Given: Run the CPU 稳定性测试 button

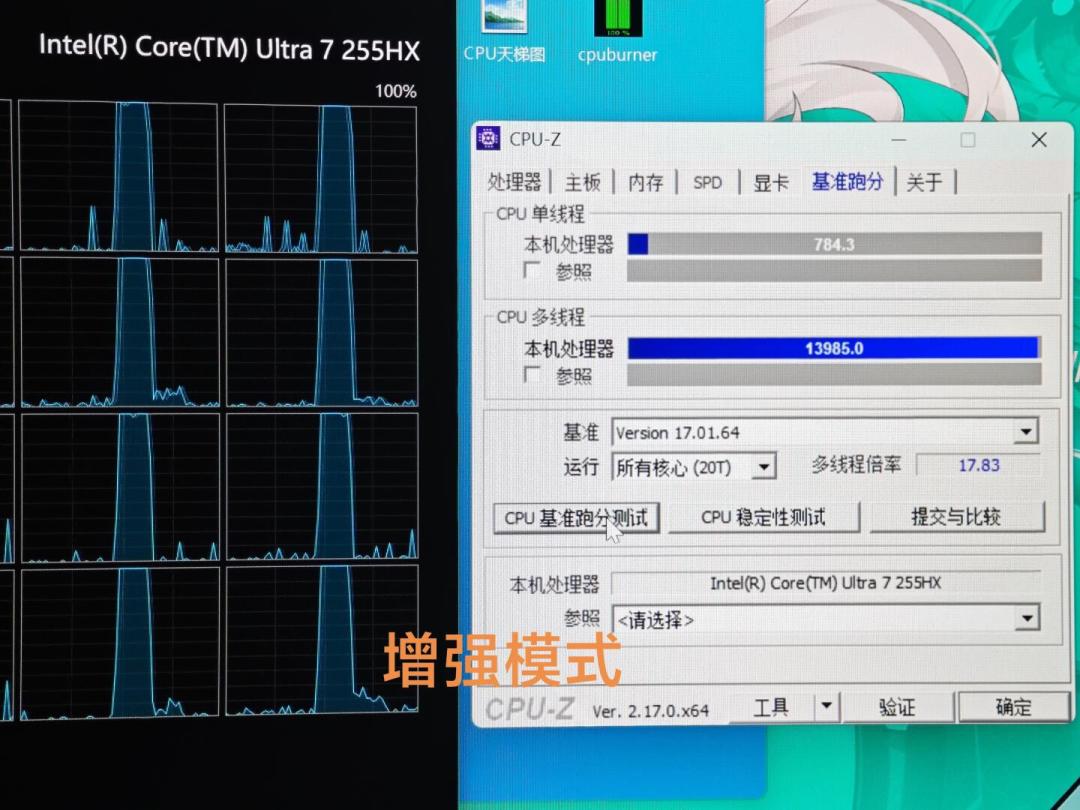Looking at the screenshot, I should [763, 517].
